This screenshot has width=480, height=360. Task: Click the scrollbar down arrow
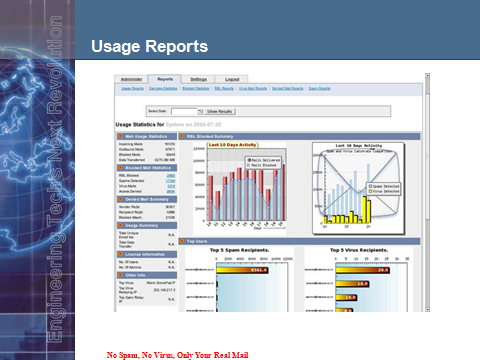tap(427, 309)
